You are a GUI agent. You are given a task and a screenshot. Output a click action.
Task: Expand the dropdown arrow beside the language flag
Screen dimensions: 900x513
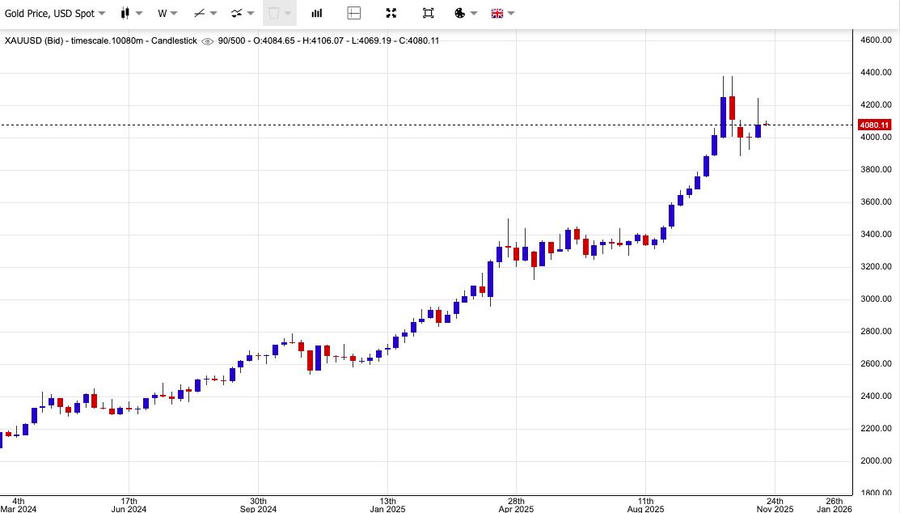click(x=512, y=14)
